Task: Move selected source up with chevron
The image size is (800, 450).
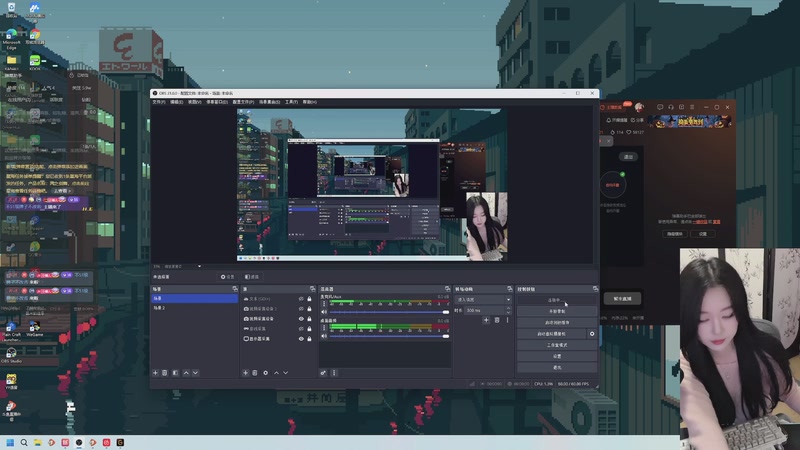Action: (277, 373)
